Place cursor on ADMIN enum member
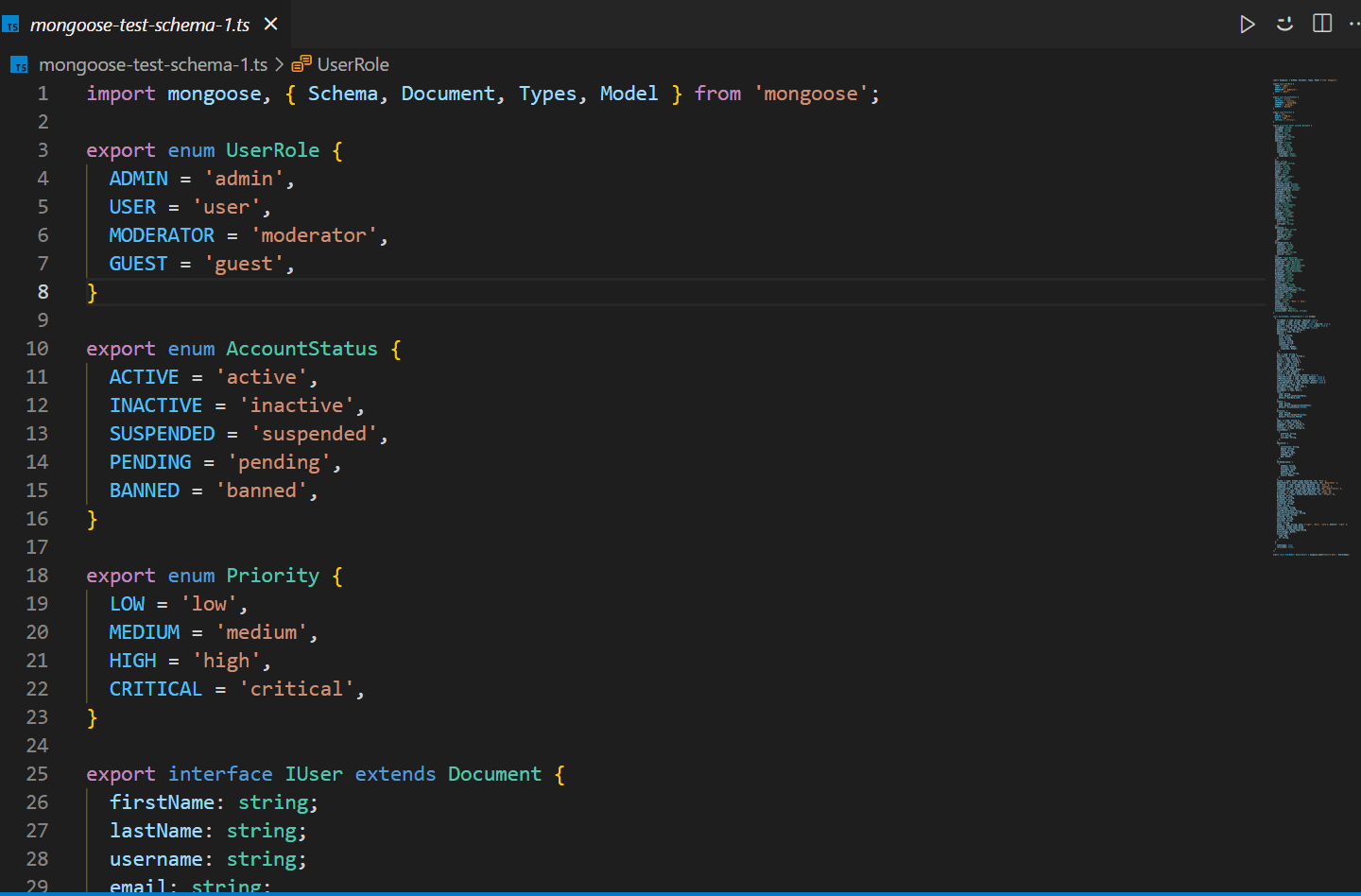Screen dimensions: 1361x896 tap(139, 179)
